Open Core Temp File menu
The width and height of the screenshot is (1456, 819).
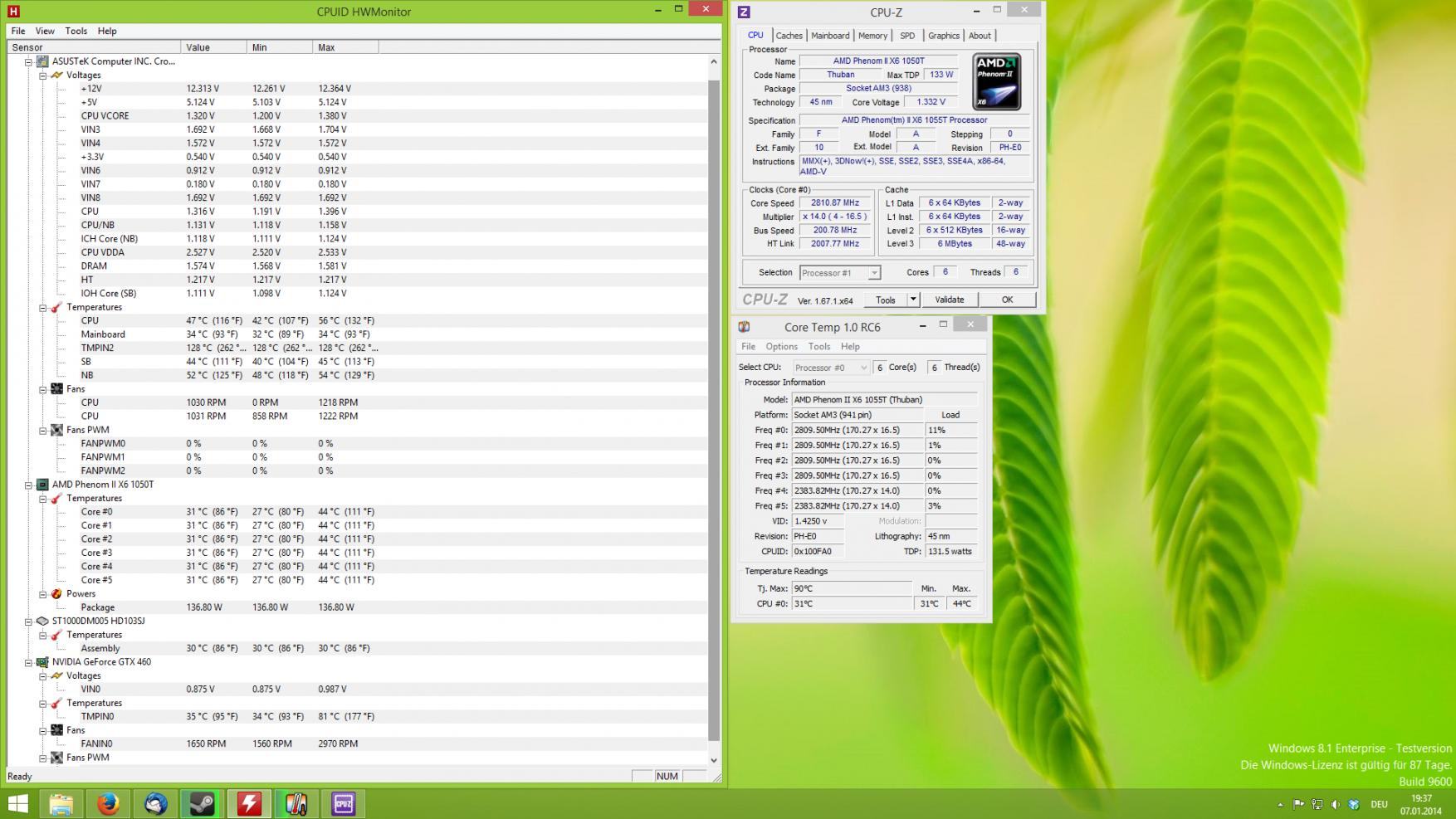tap(749, 347)
